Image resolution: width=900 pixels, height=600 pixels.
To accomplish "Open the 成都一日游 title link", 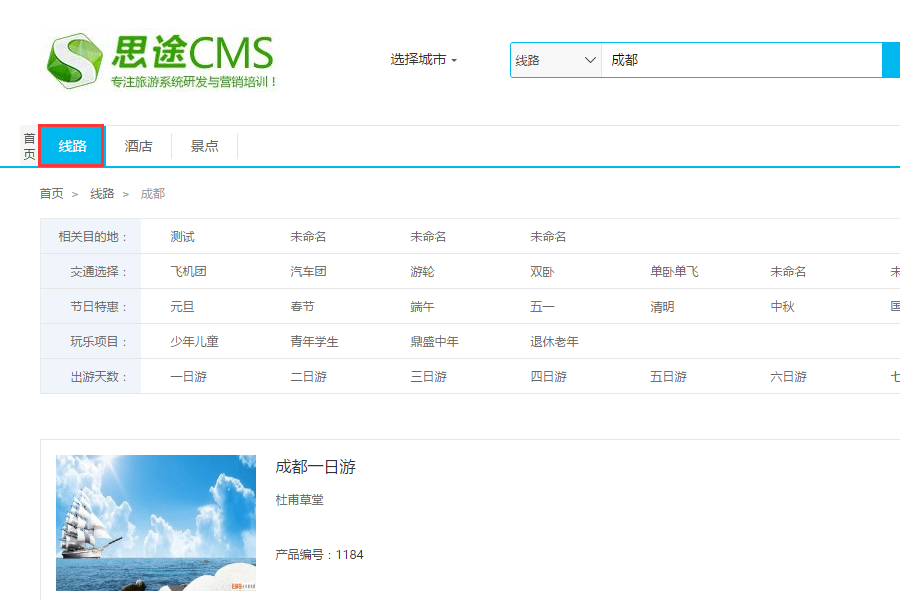I will [x=315, y=467].
